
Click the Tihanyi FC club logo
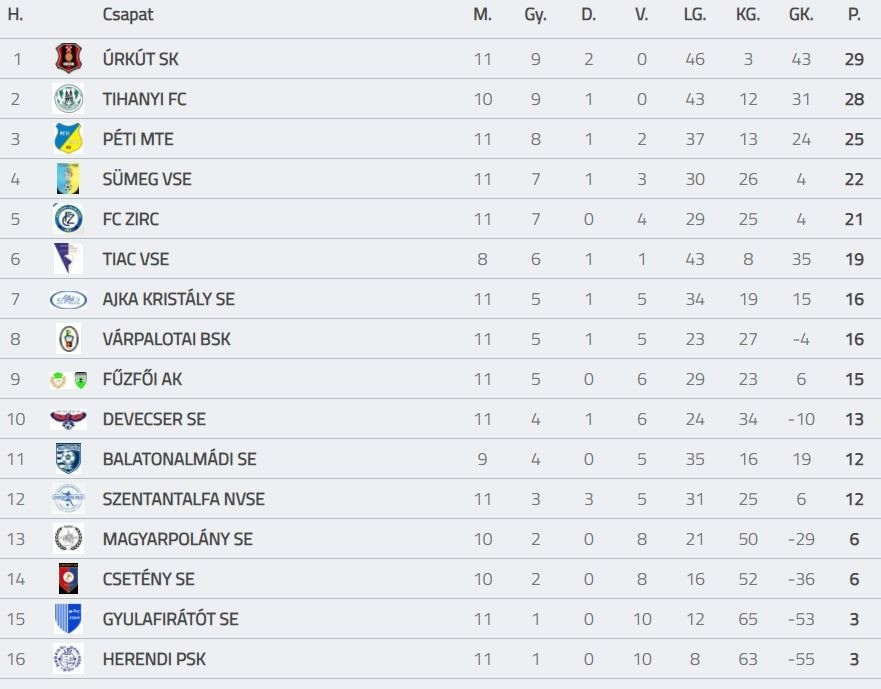68,99
